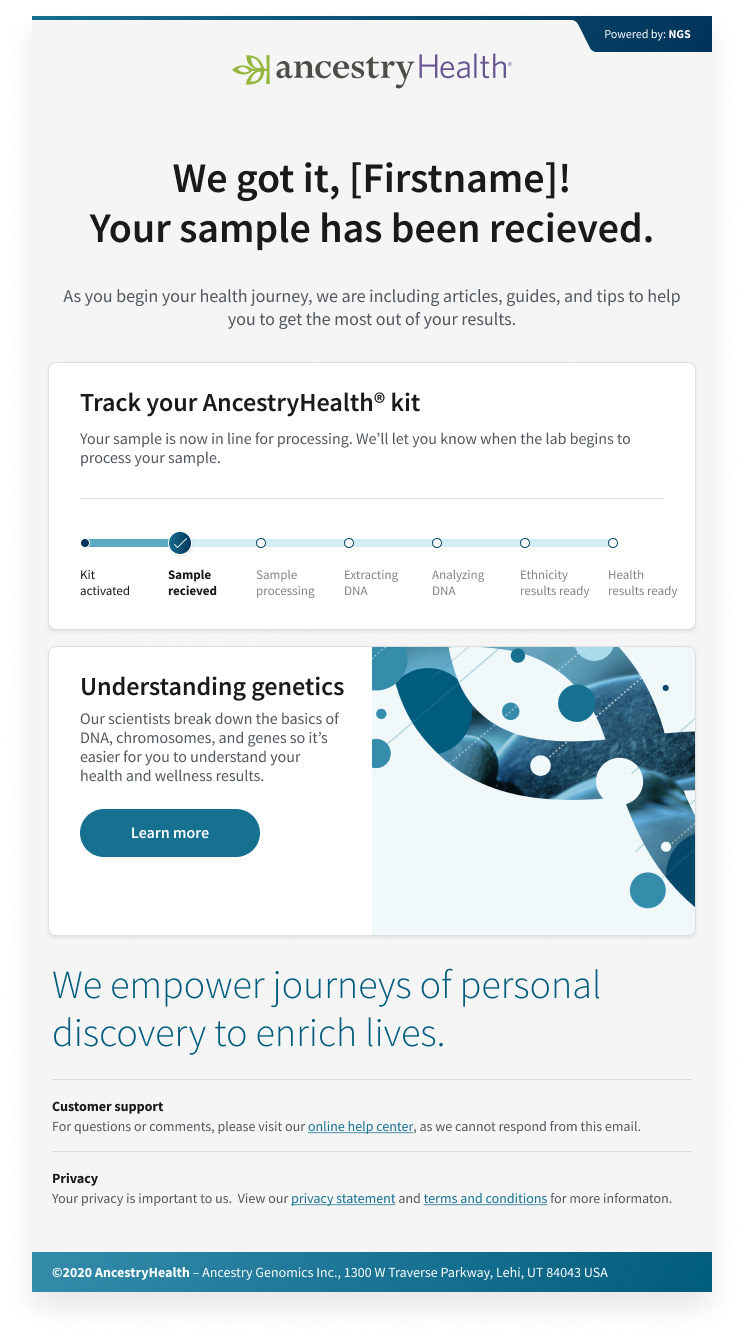This screenshot has width=744, height=1340.
Task: Click the filled progress bar segment
Action: (127, 543)
